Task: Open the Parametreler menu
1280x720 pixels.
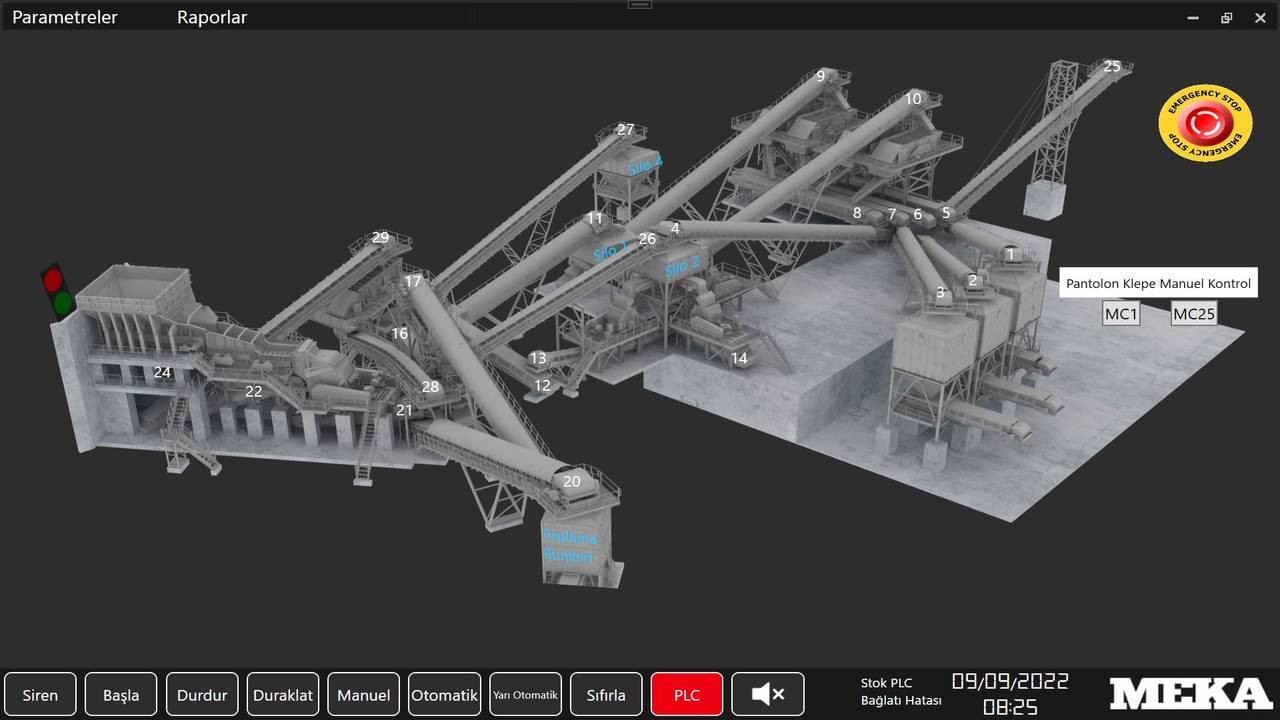Action: click(x=65, y=17)
